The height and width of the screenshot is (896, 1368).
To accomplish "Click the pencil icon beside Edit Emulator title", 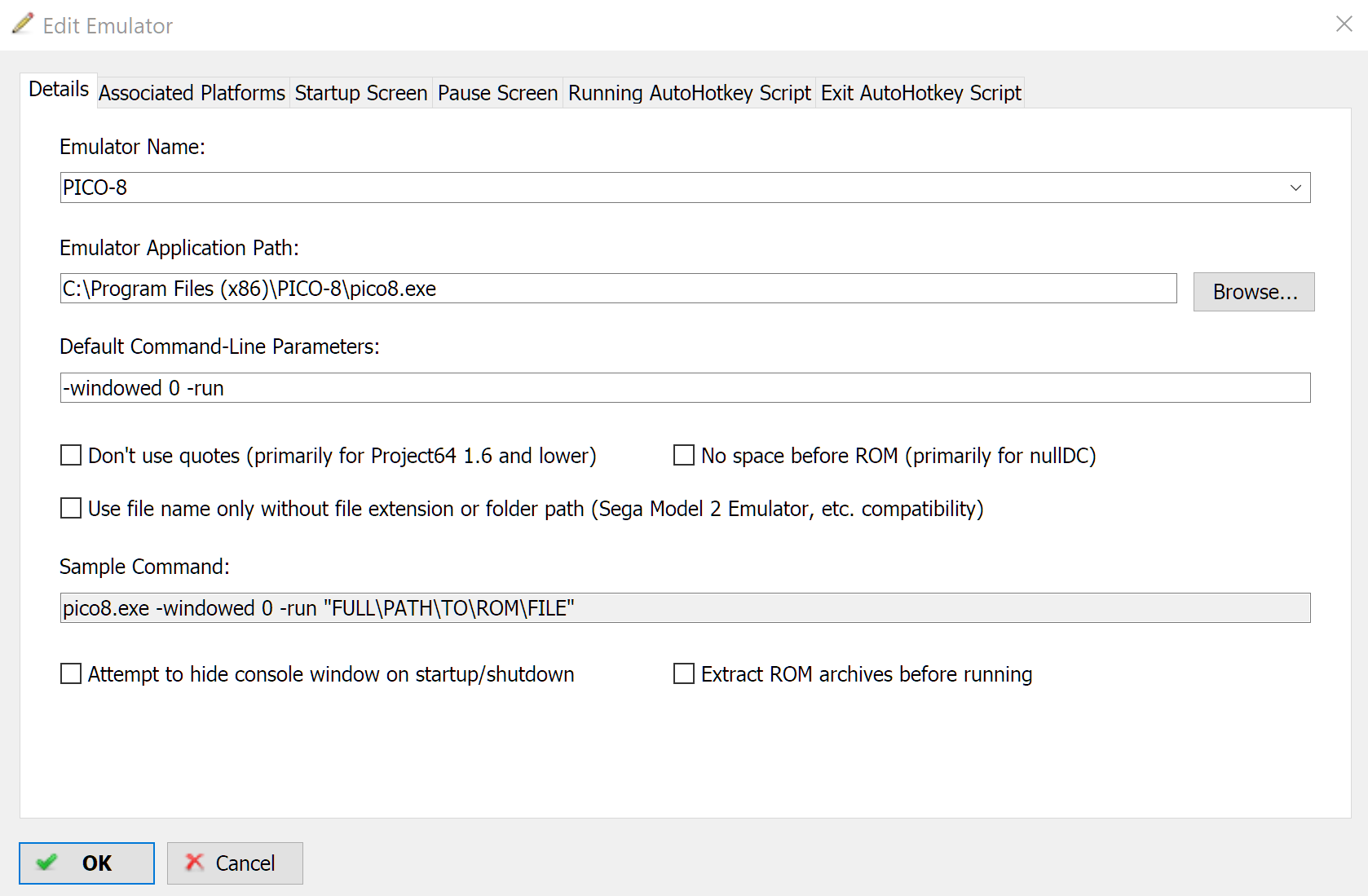I will (x=23, y=24).
